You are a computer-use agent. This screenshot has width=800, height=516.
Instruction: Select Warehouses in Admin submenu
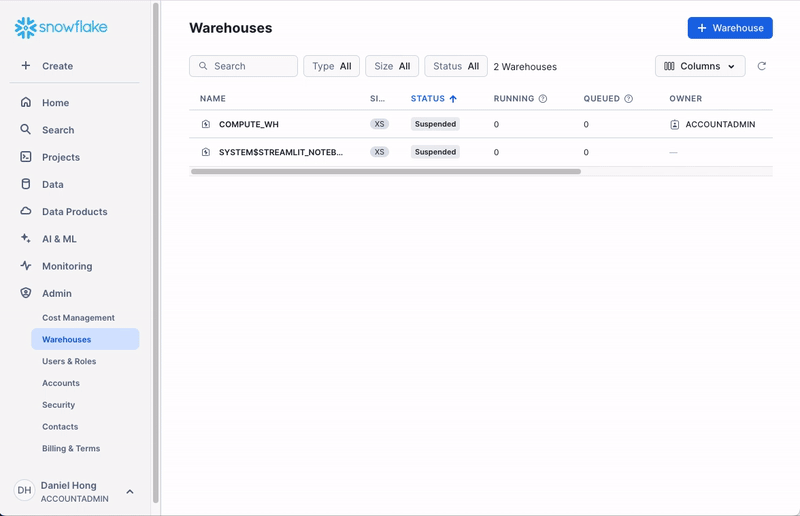click(x=85, y=339)
